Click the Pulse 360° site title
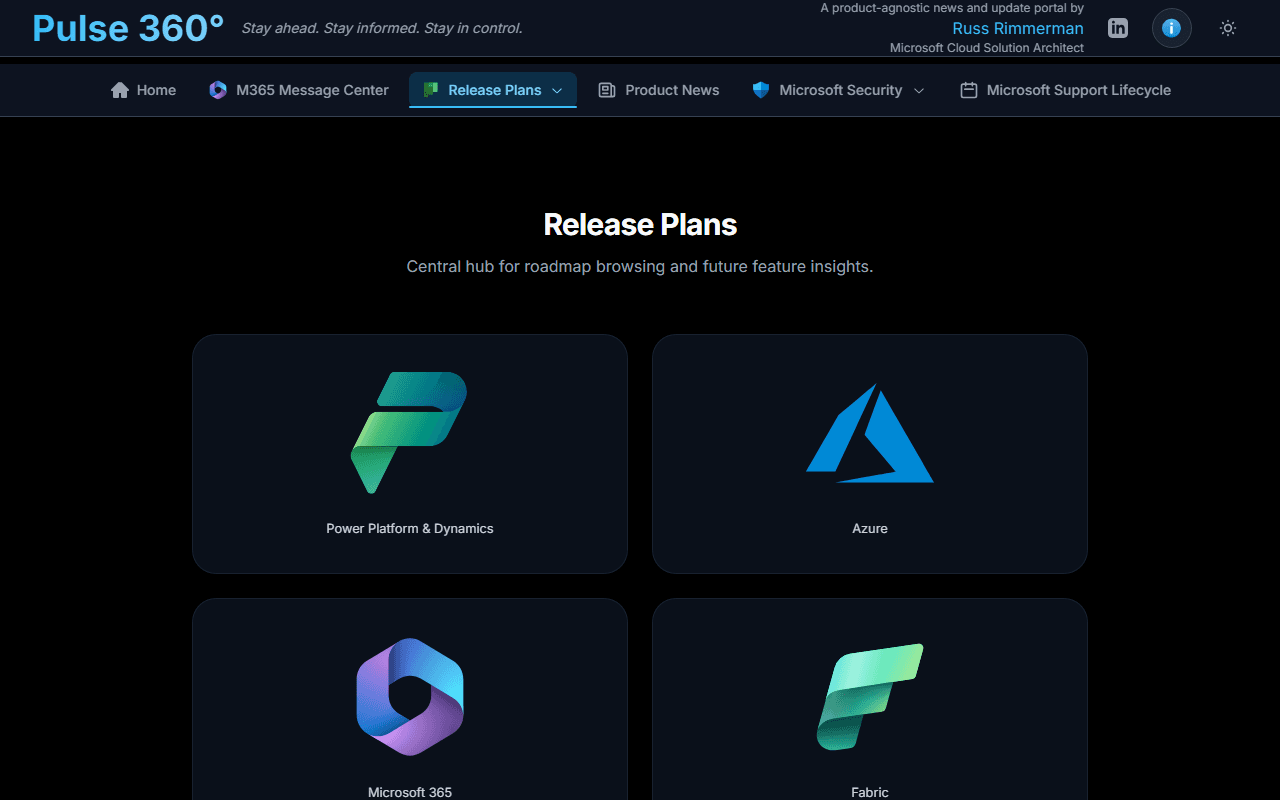Image resolution: width=1280 pixels, height=800 pixels. coord(128,28)
